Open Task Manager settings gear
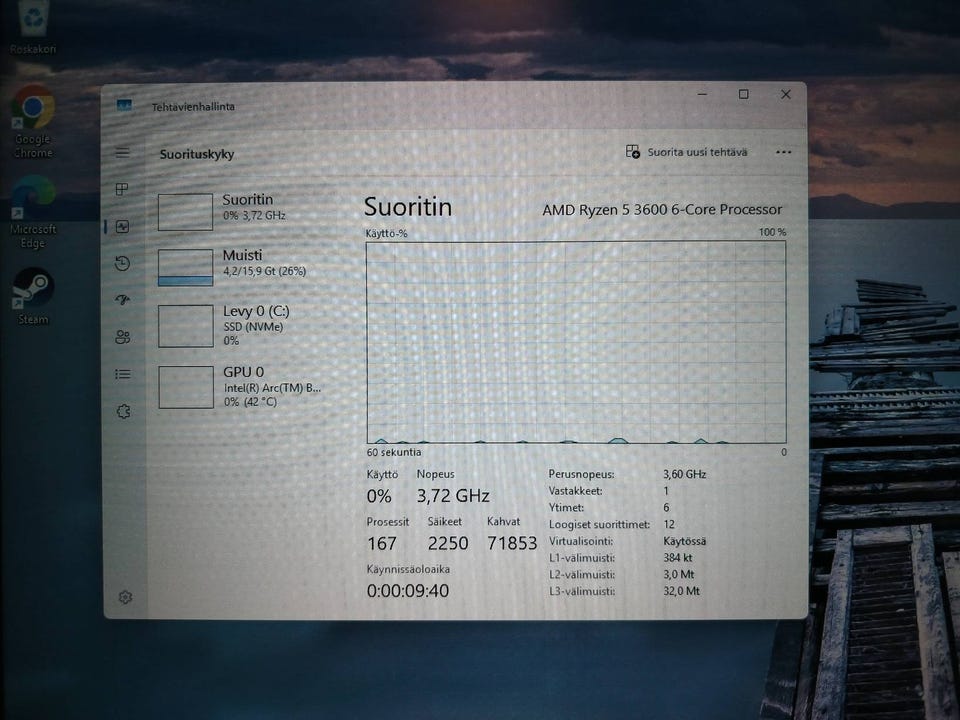The height and width of the screenshot is (720, 960). [x=126, y=597]
